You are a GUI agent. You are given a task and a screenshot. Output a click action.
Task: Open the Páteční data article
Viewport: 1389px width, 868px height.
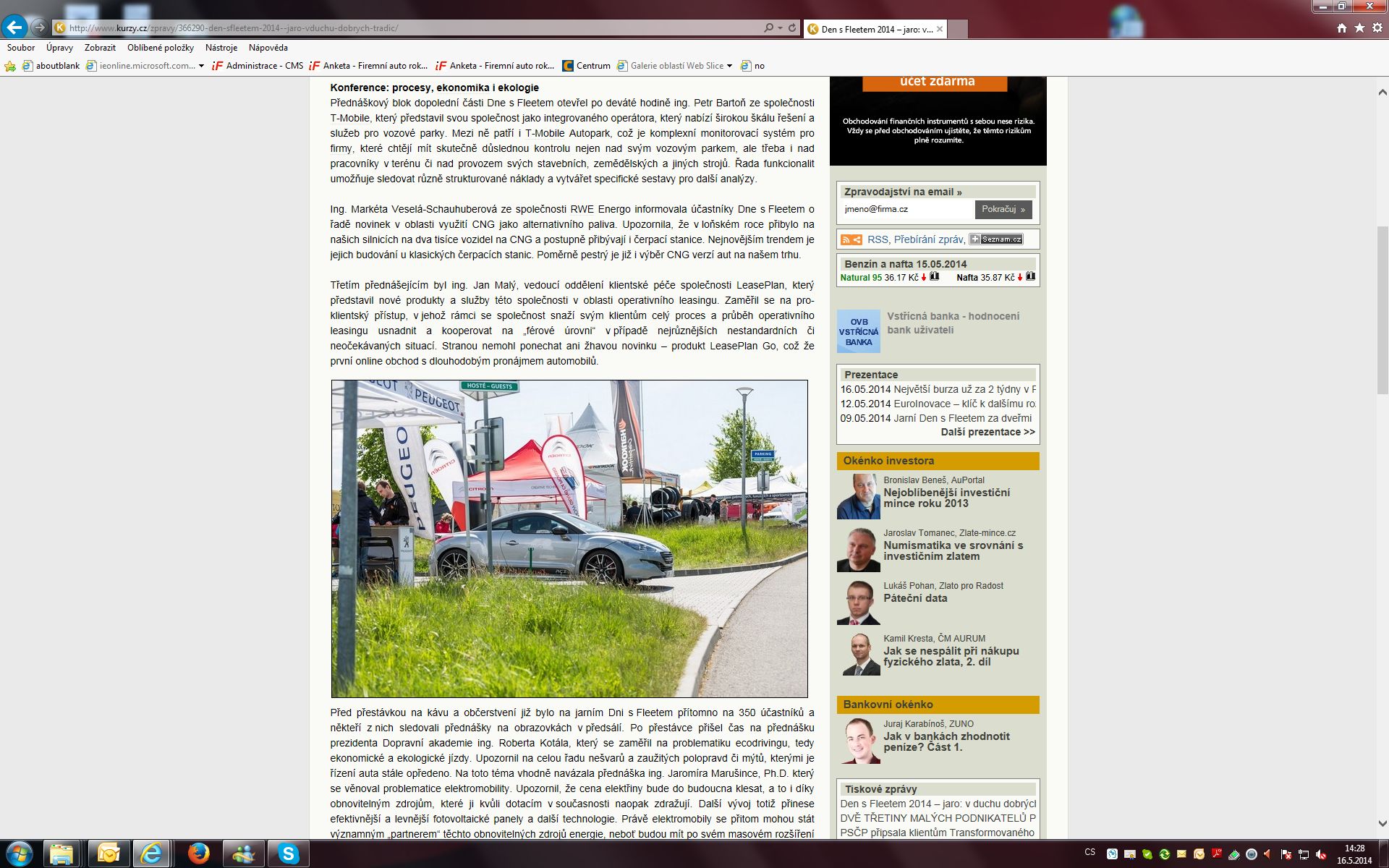pyautogui.click(x=915, y=598)
